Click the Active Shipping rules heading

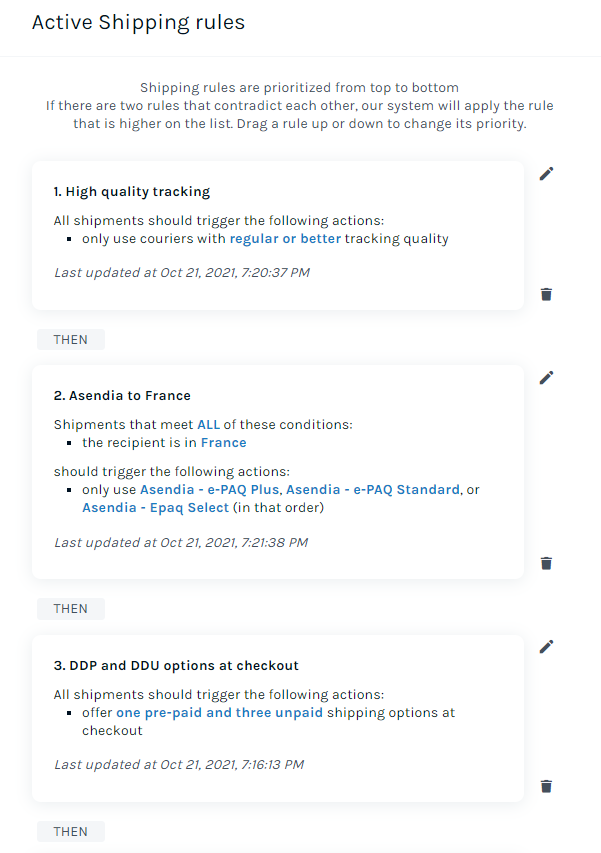tap(139, 22)
